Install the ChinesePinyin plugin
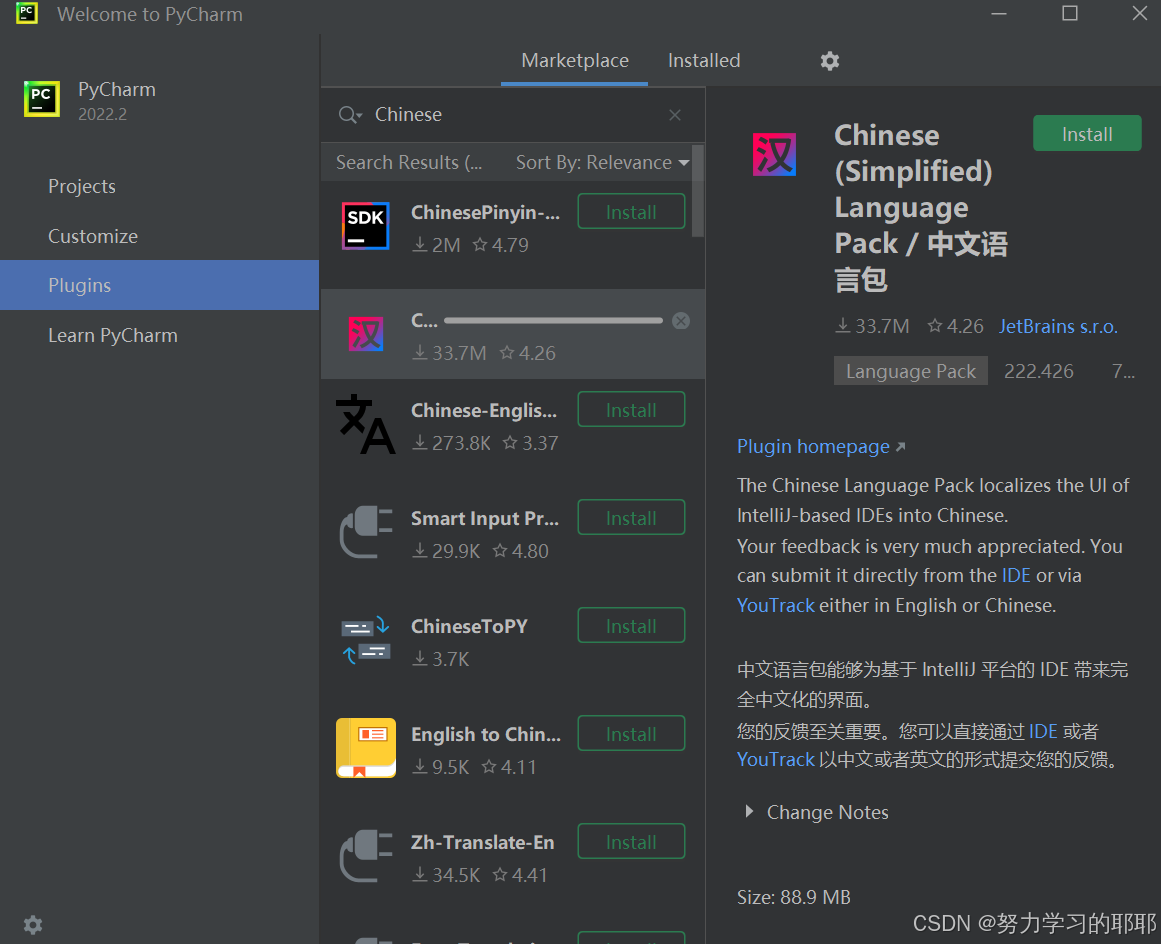Viewport: 1161px width, 944px height. pos(631,212)
